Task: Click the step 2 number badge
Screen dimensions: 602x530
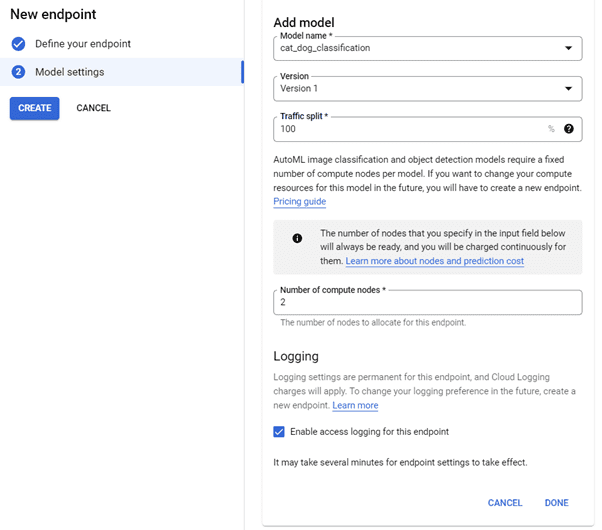Action: click(x=18, y=72)
